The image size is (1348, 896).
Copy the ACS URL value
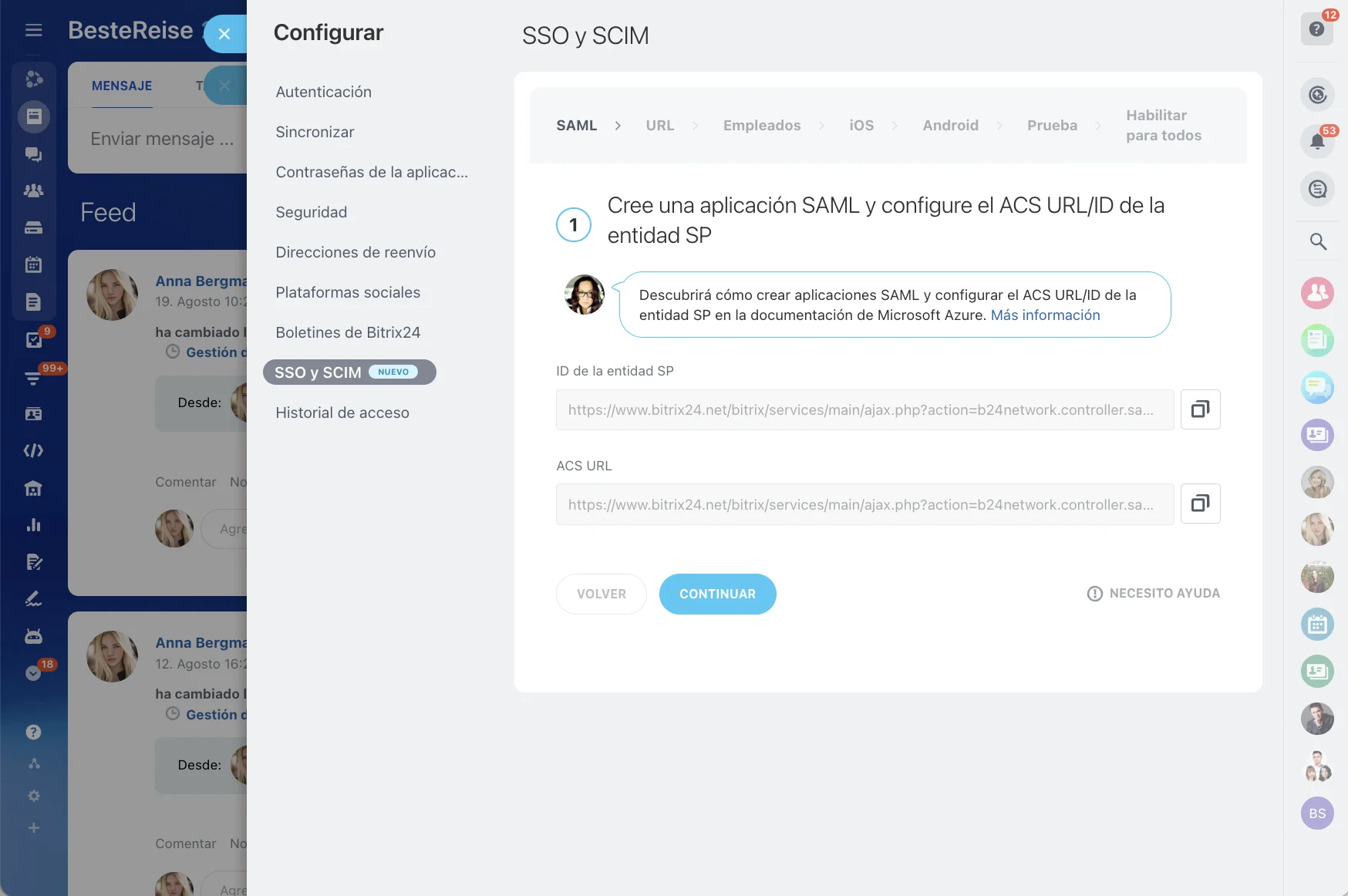1200,504
